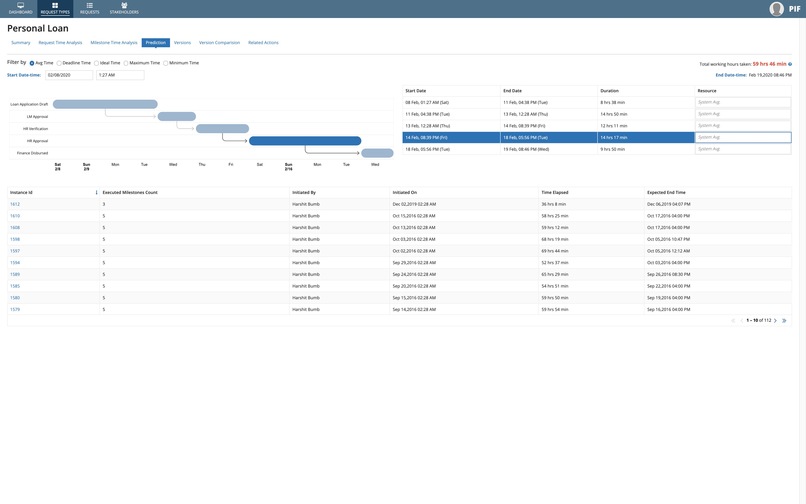The height and width of the screenshot is (504, 806).
Task: Click the LM Approval Gantt bar
Action: click(177, 117)
